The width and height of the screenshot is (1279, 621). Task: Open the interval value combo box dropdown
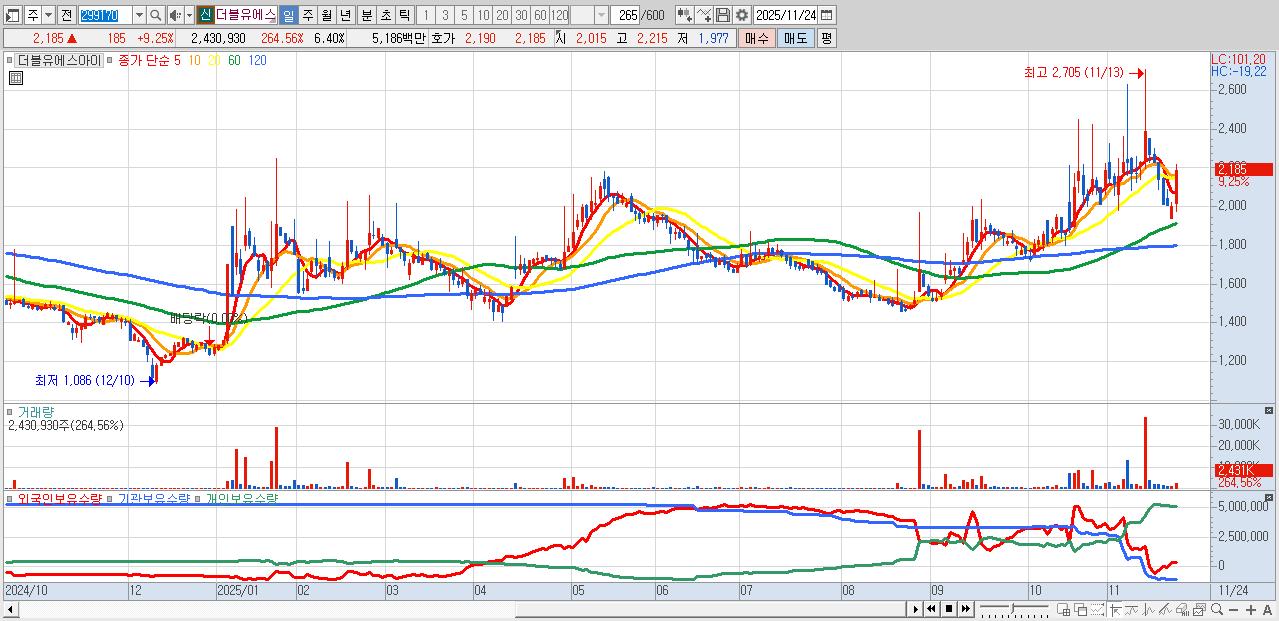pyautogui.click(x=600, y=15)
